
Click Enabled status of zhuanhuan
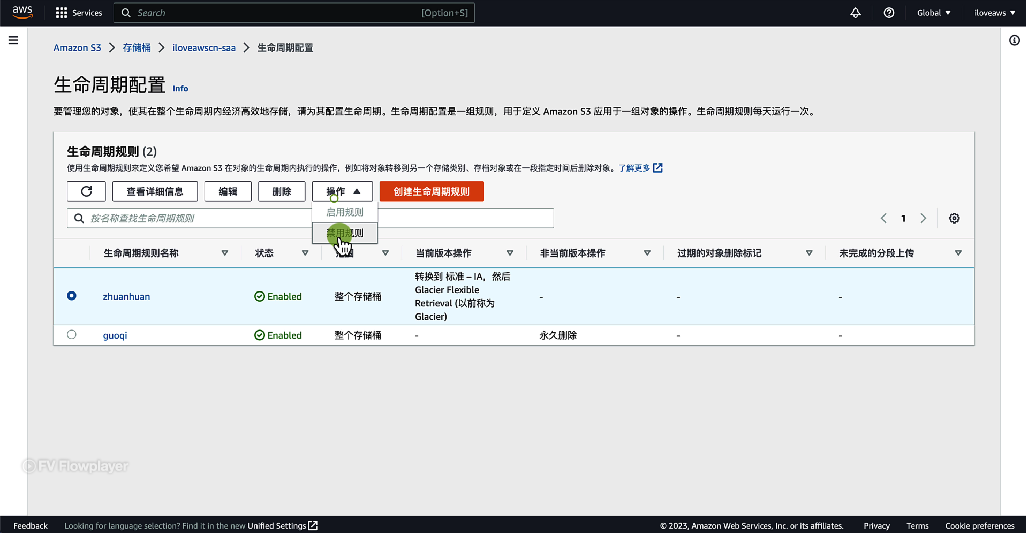(x=278, y=297)
